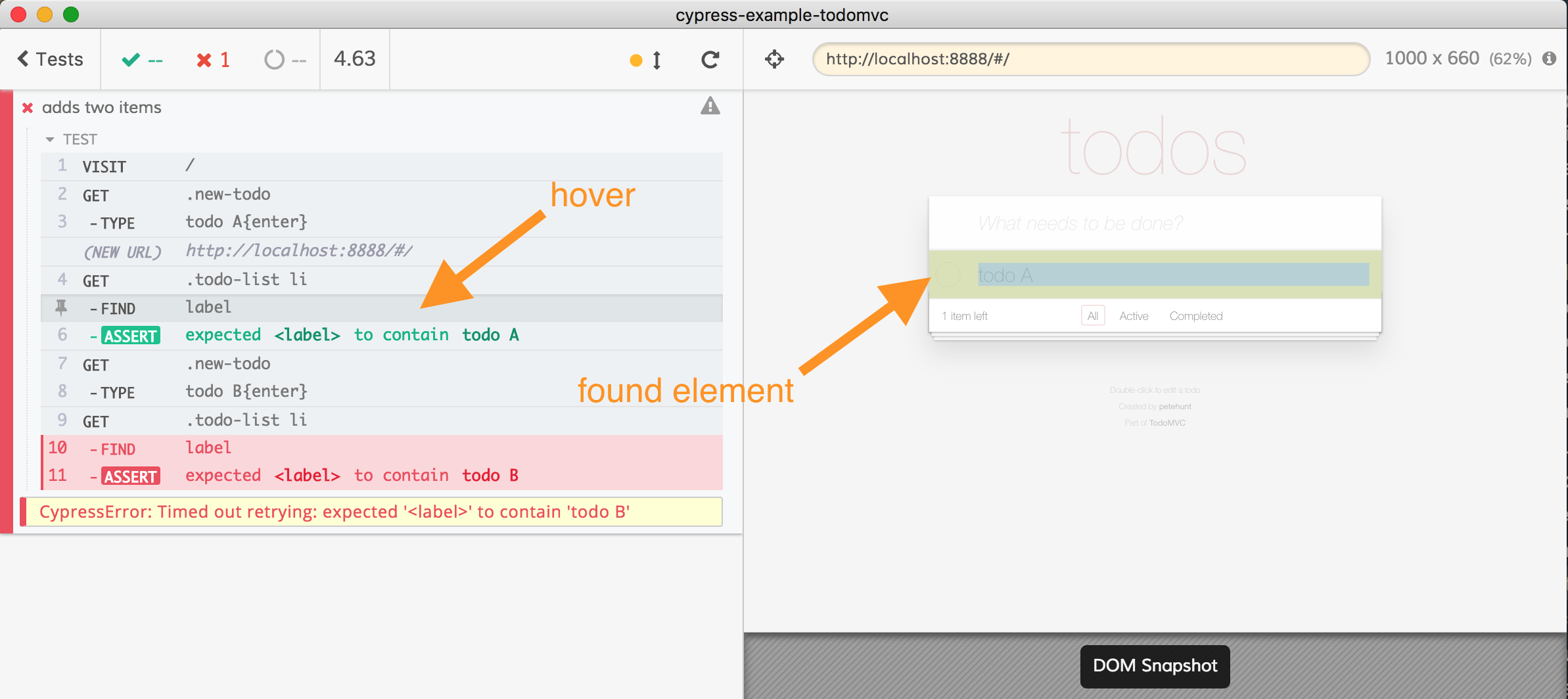Select the All filter
The width and height of the screenshot is (1568, 699).
[1092, 316]
